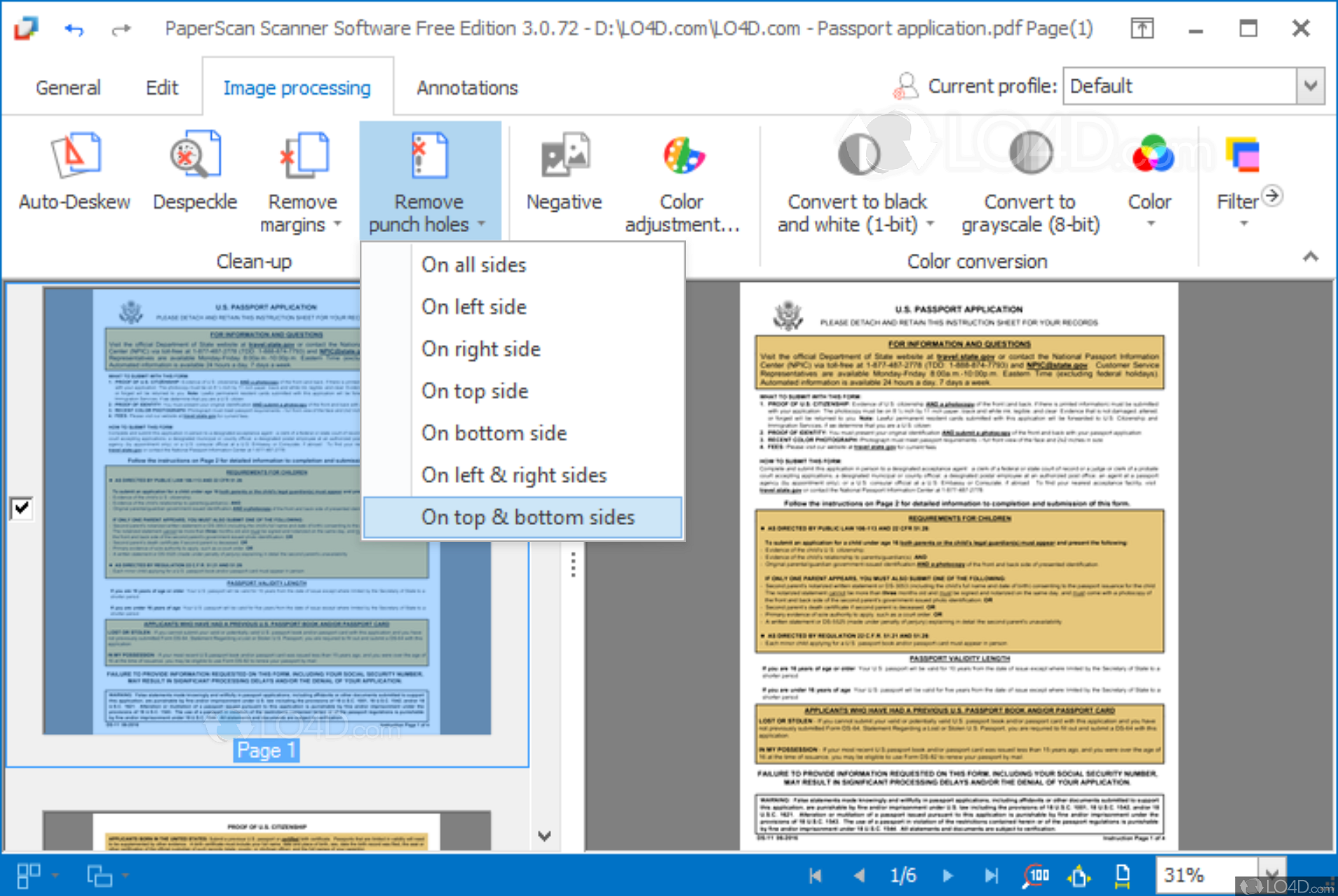Go to the next page arrow
Screen dimensions: 1338x896
pyautogui.click(x=947, y=875)
